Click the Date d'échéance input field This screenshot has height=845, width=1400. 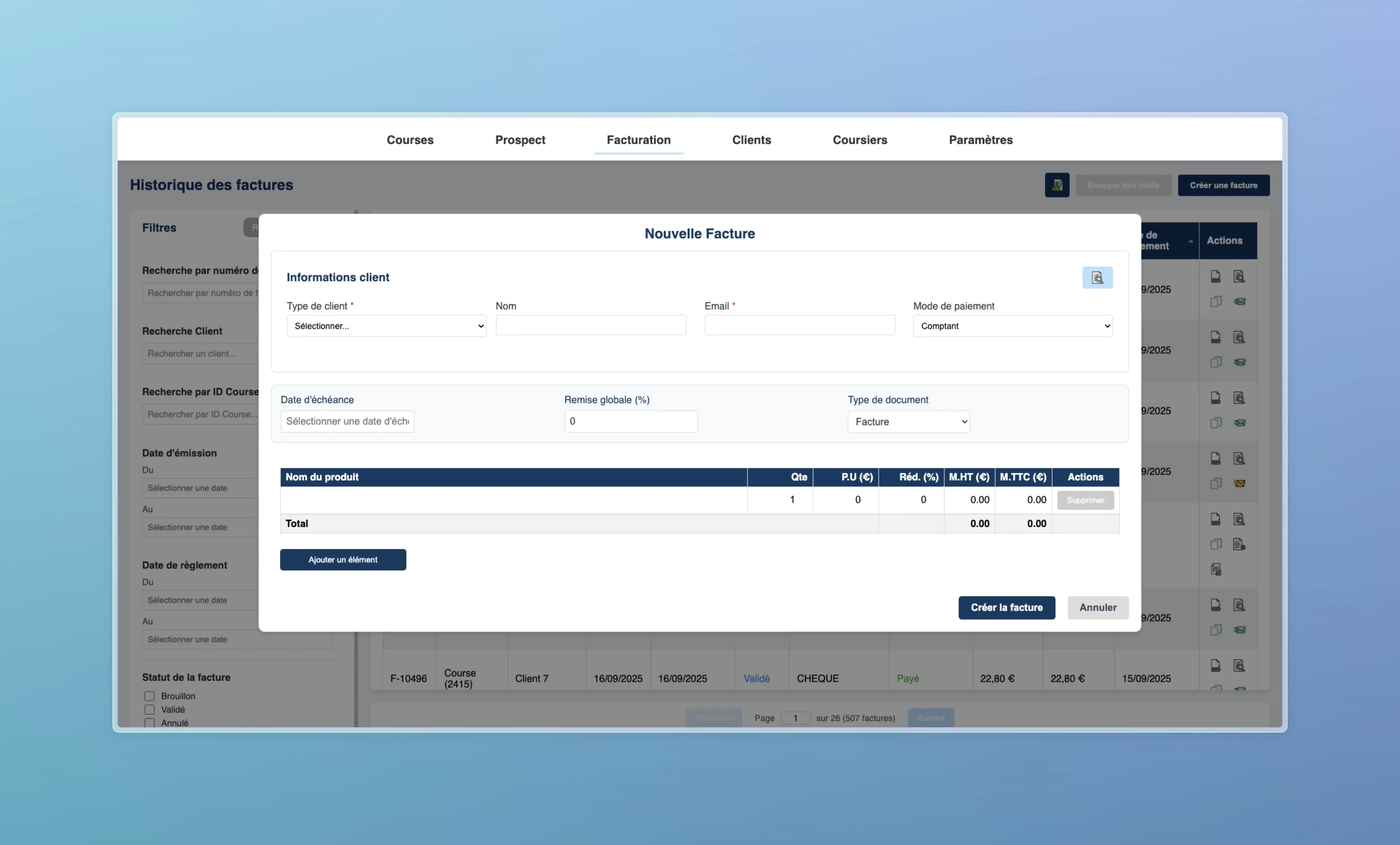(347, 421)
